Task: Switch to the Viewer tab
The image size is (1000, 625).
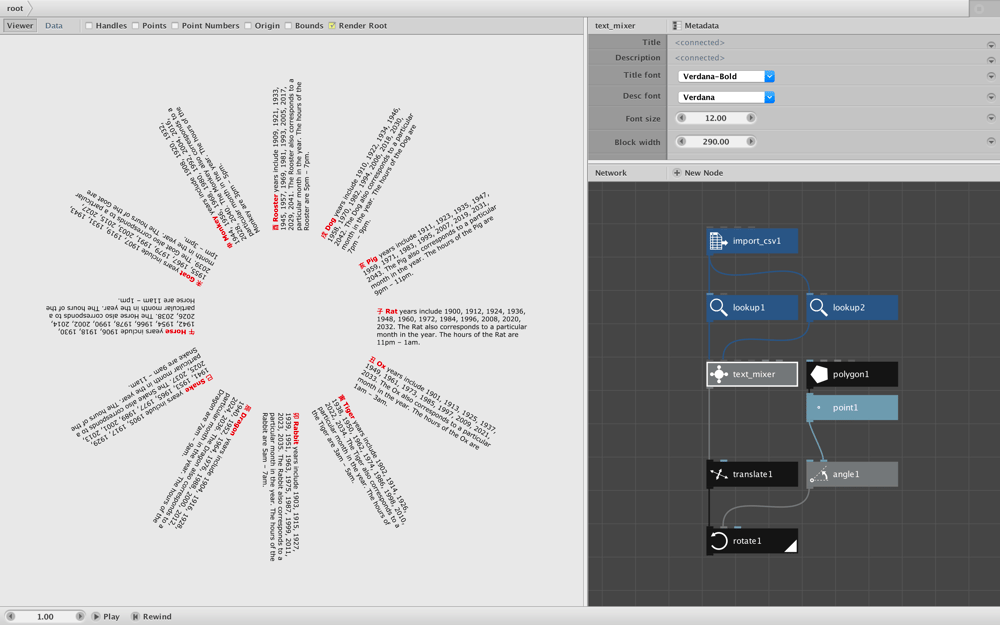Action: (x=20, y=26)
